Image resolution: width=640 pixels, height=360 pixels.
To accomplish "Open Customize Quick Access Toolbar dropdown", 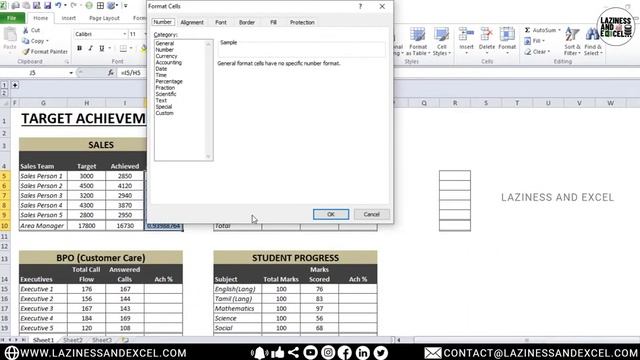I will (x=126, y=6).
